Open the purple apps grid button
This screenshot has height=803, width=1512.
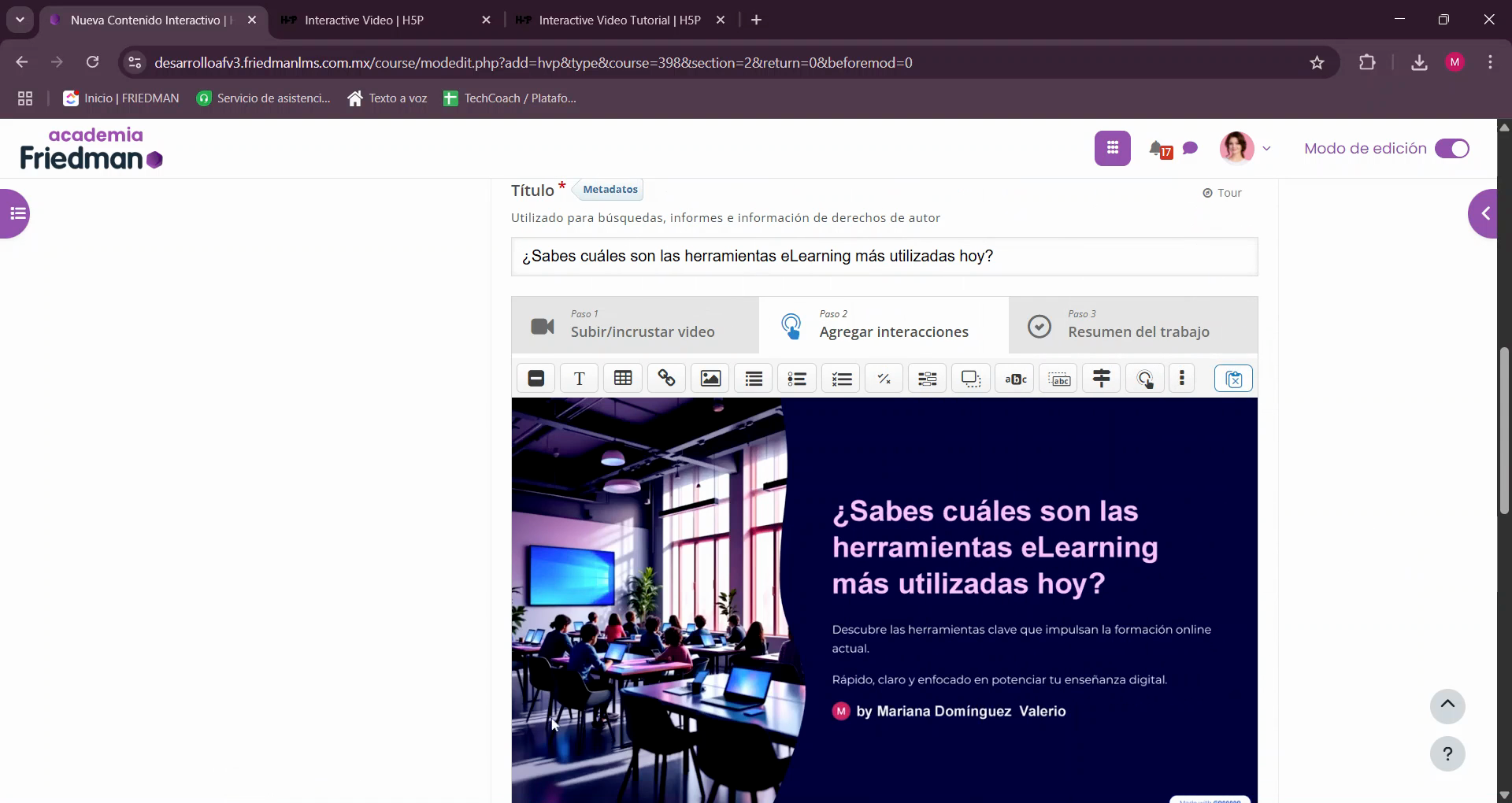1112,148
